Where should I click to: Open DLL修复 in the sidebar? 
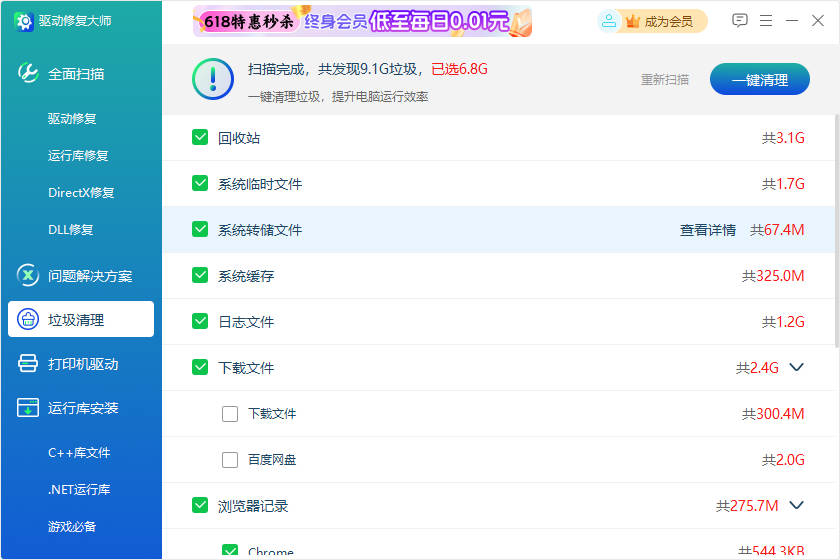pos(71,229)
